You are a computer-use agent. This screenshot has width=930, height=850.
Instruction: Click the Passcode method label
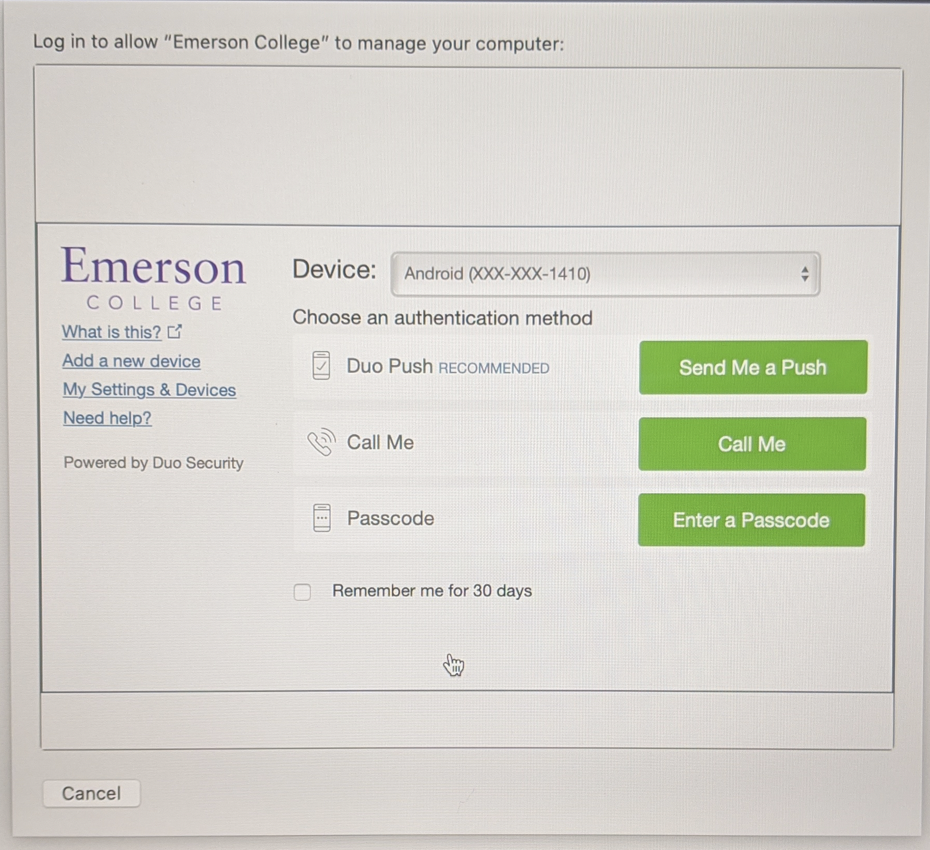click(390, 518)
